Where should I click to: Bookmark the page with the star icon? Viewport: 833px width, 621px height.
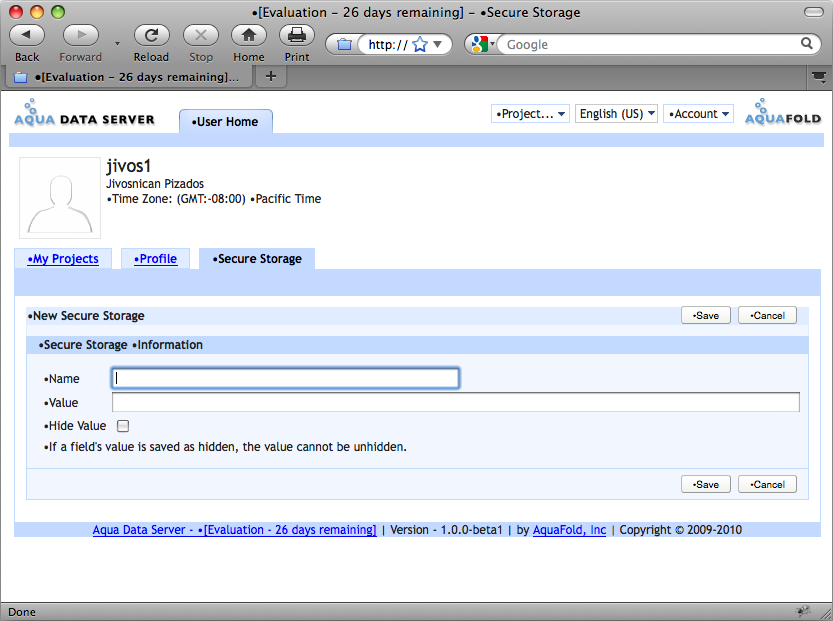pos(420,45)
